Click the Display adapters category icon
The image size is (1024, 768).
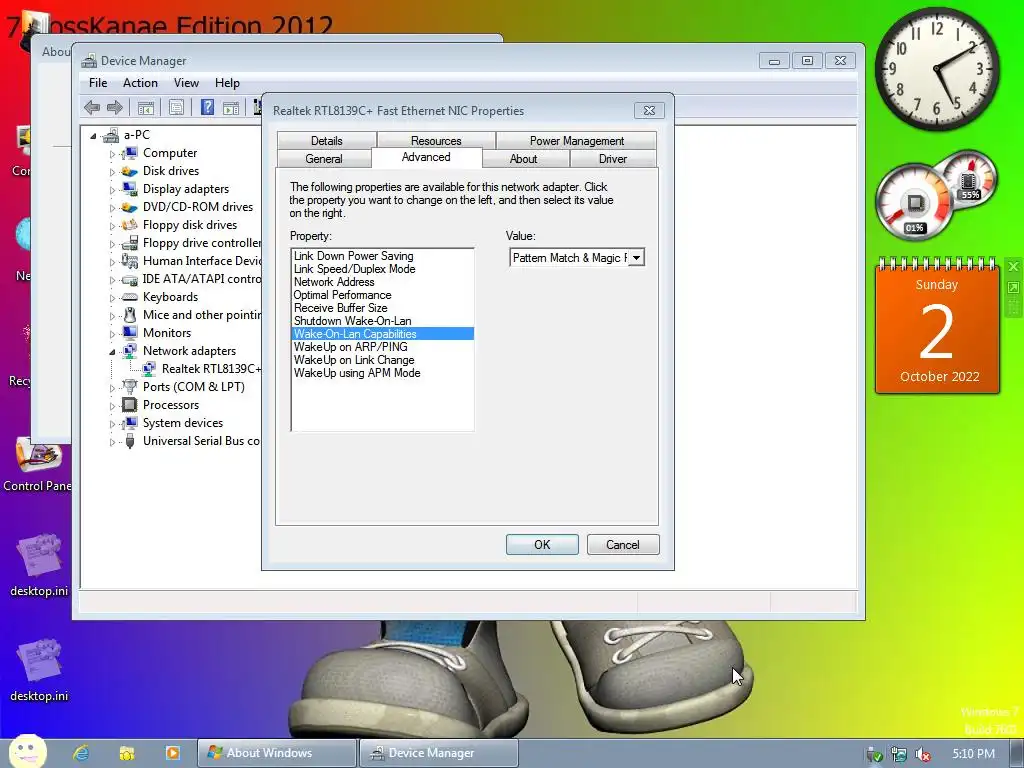coord(129,189)
